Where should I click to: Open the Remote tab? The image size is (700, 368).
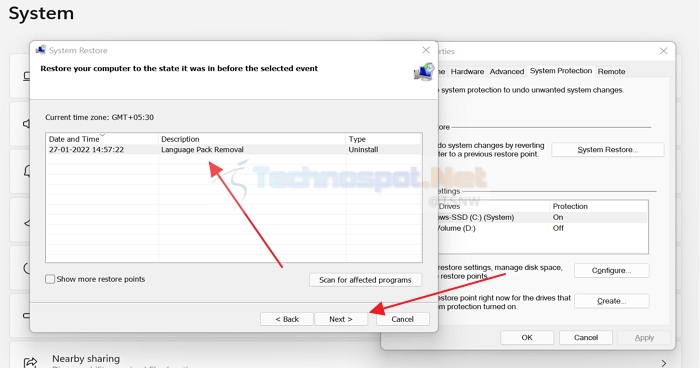point(611,71)
